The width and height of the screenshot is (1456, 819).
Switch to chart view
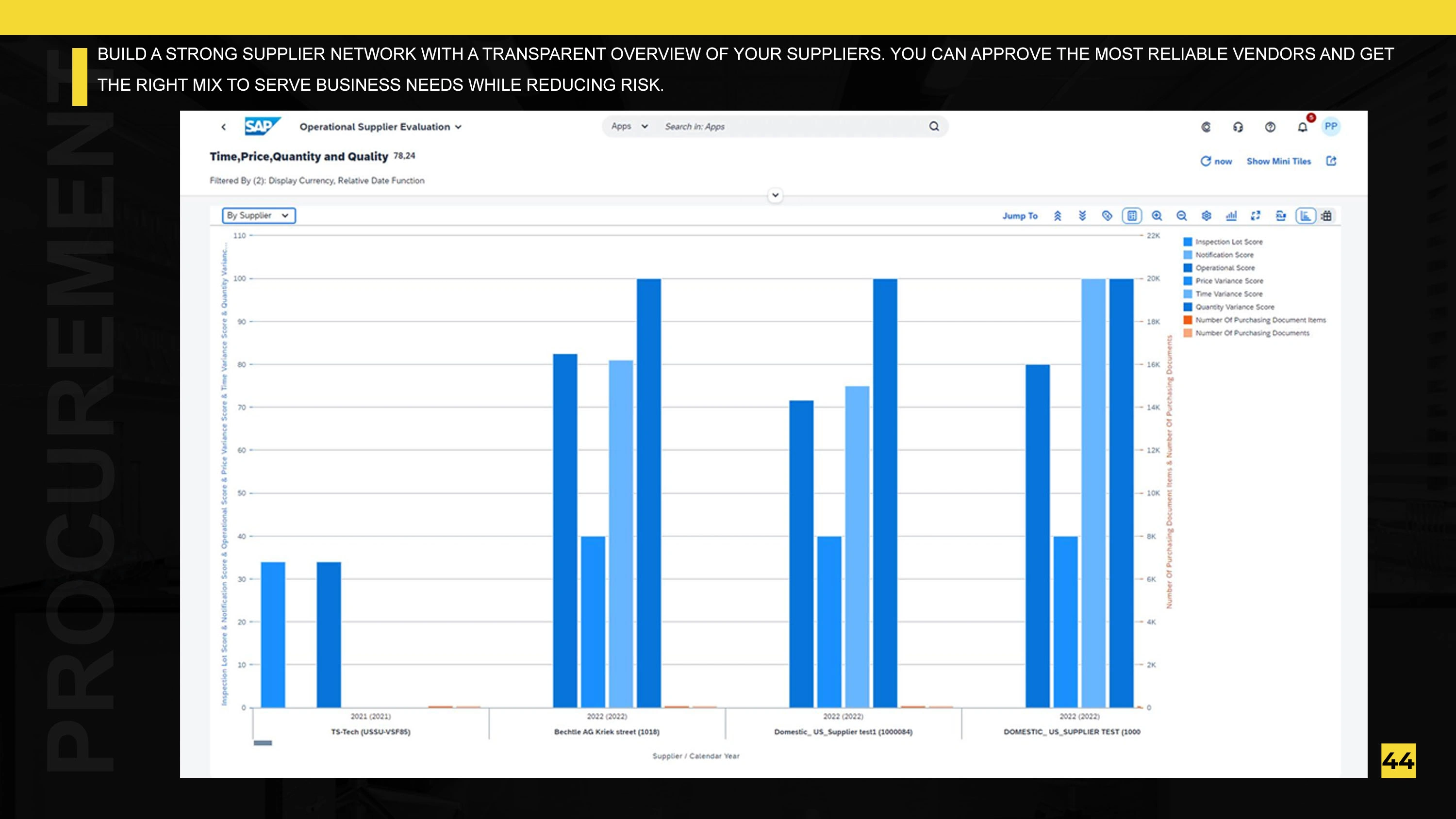[1305, 215]
